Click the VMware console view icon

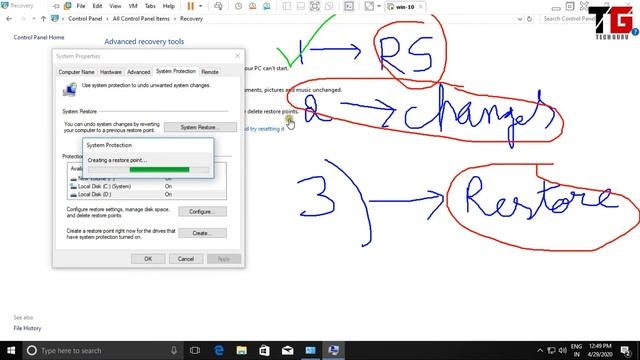click(x=349, y=6)
